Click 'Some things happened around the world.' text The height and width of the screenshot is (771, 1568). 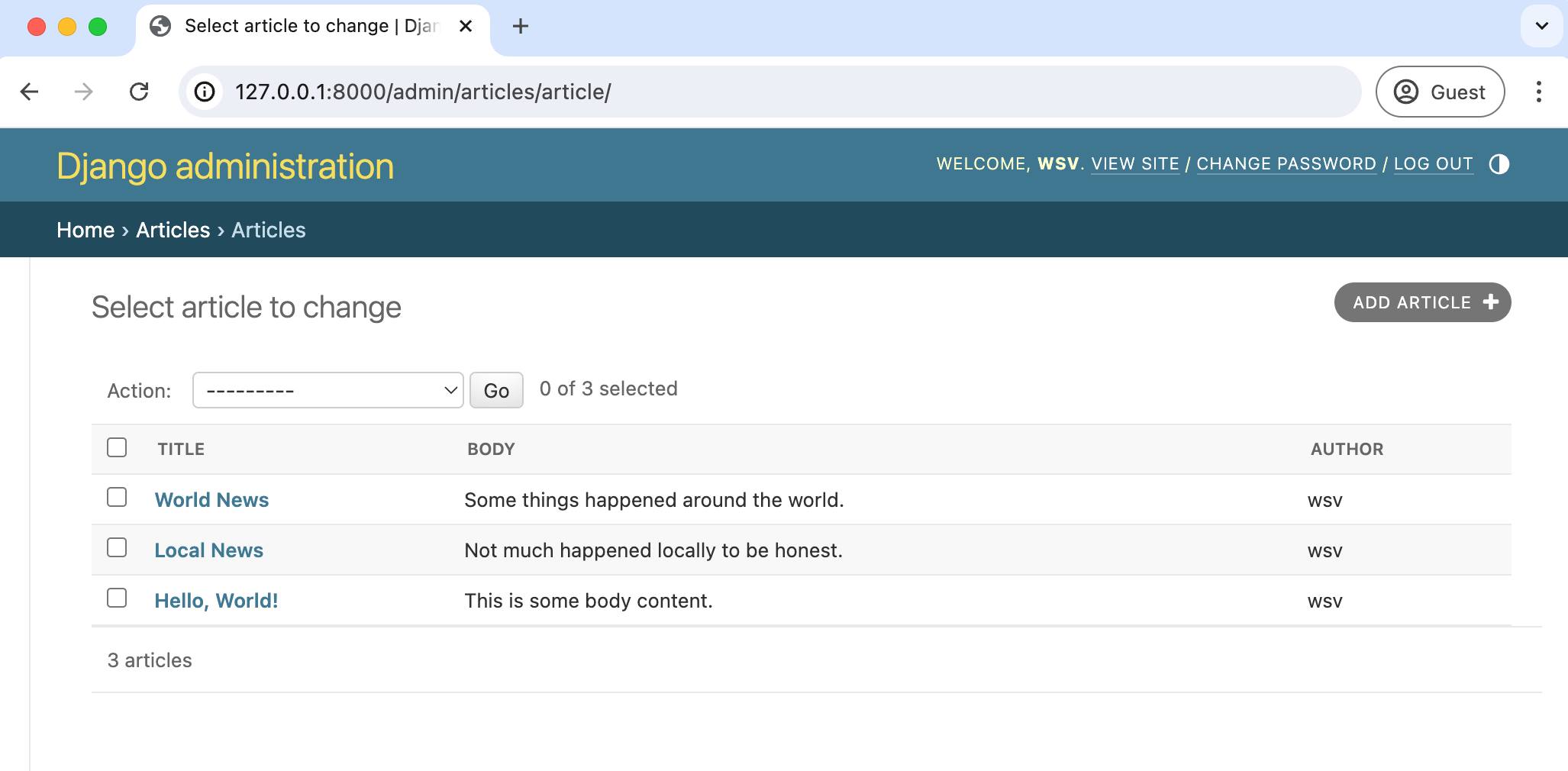654,500
